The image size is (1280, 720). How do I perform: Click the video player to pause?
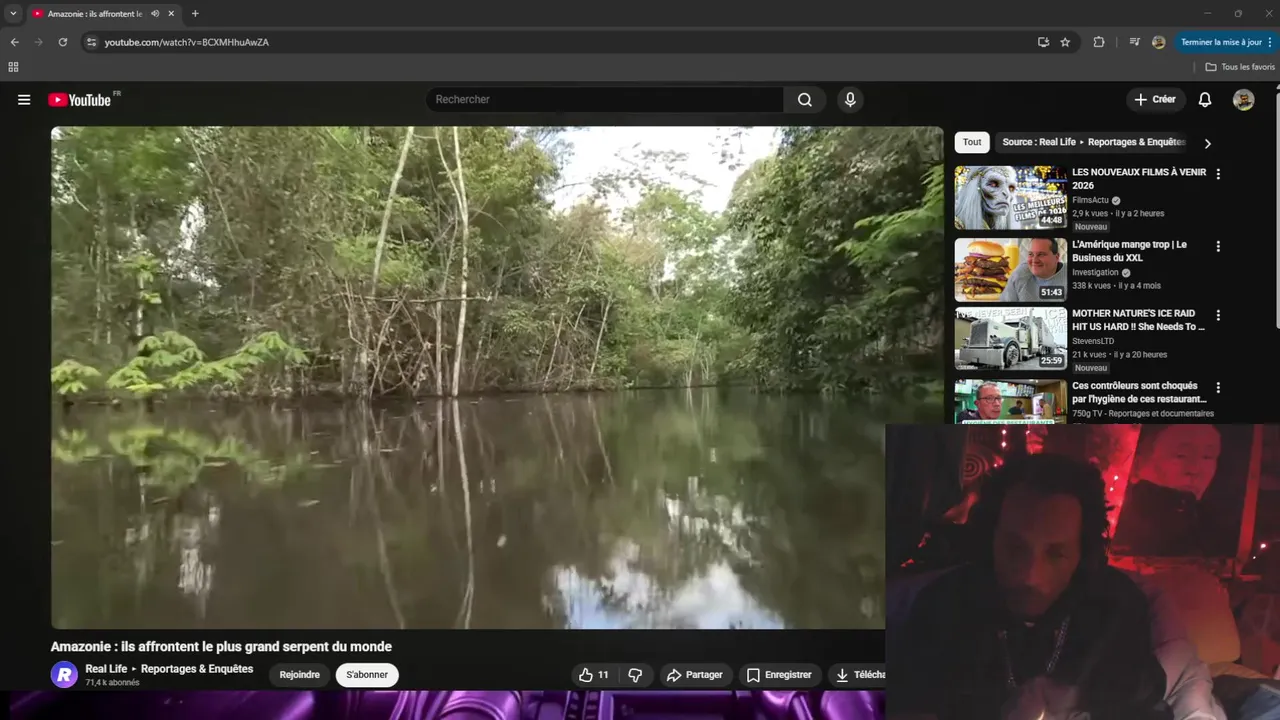(497, 377)
